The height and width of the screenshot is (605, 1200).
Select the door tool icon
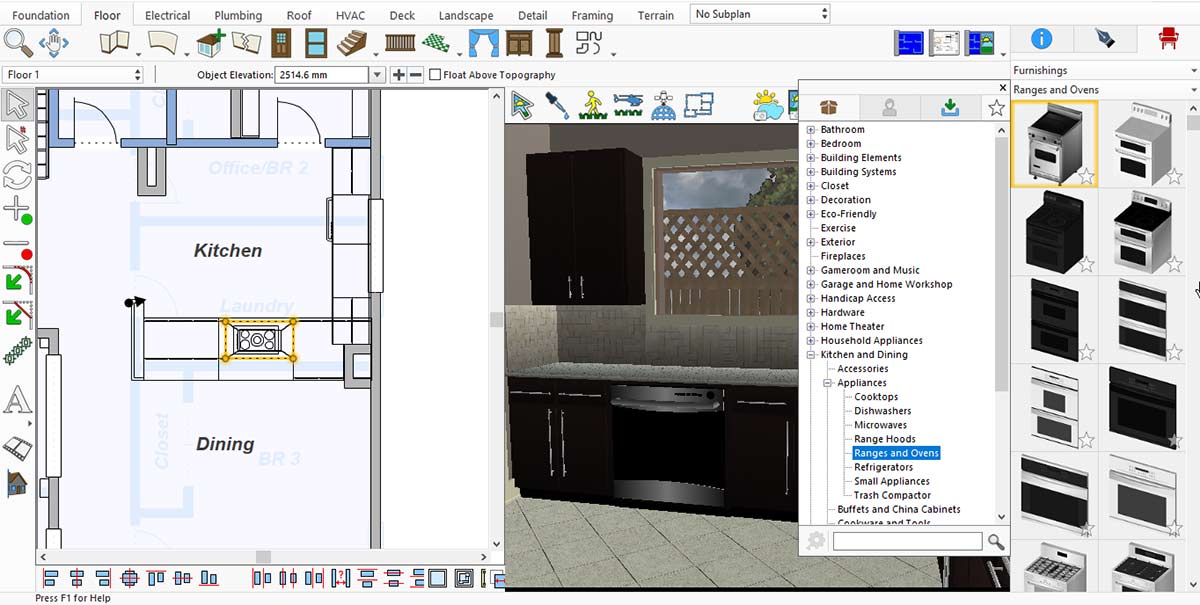pyautogui.click(x=282, y=43)
